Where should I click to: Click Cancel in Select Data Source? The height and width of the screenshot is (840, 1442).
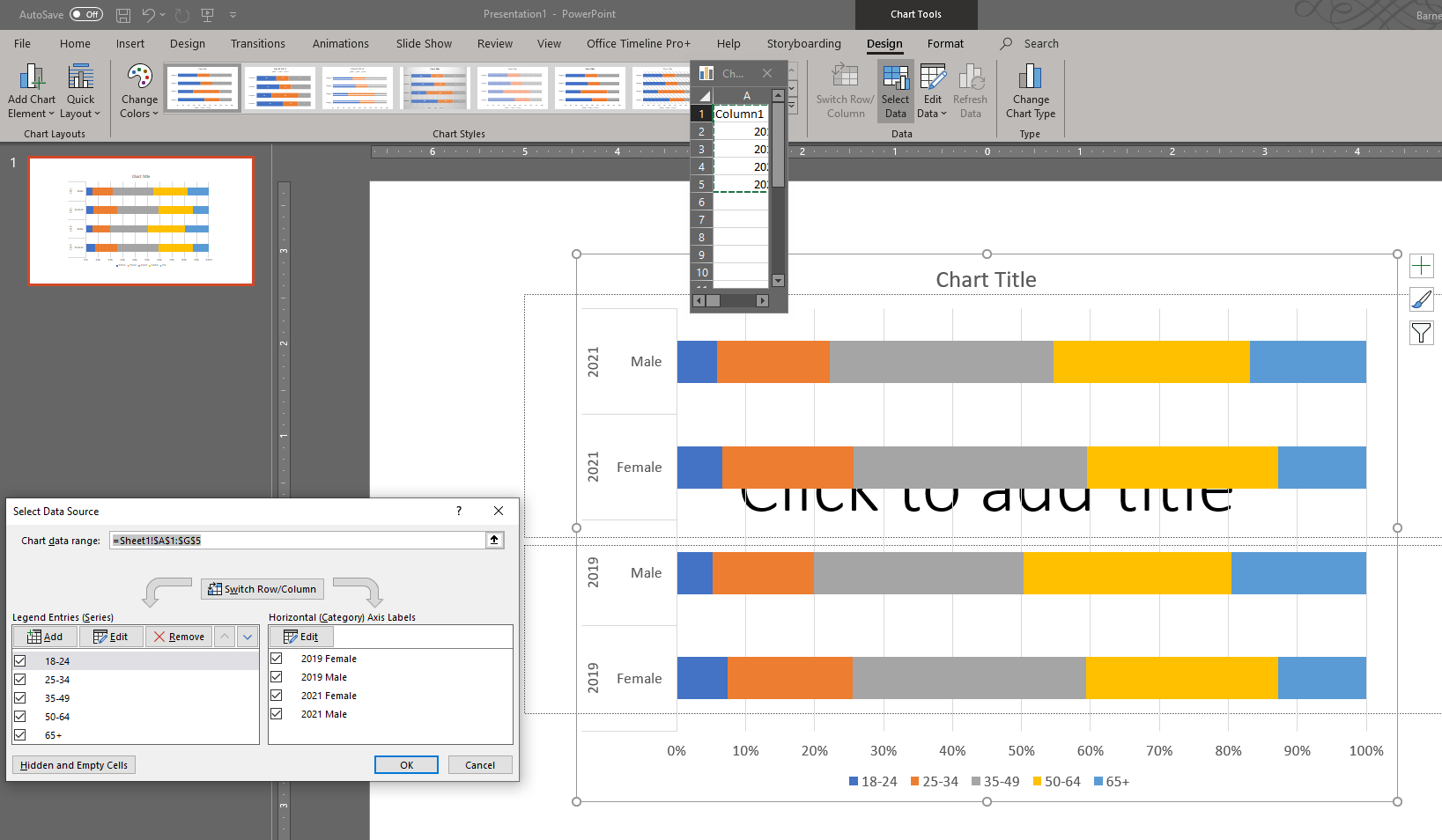[x=480, y=765]
